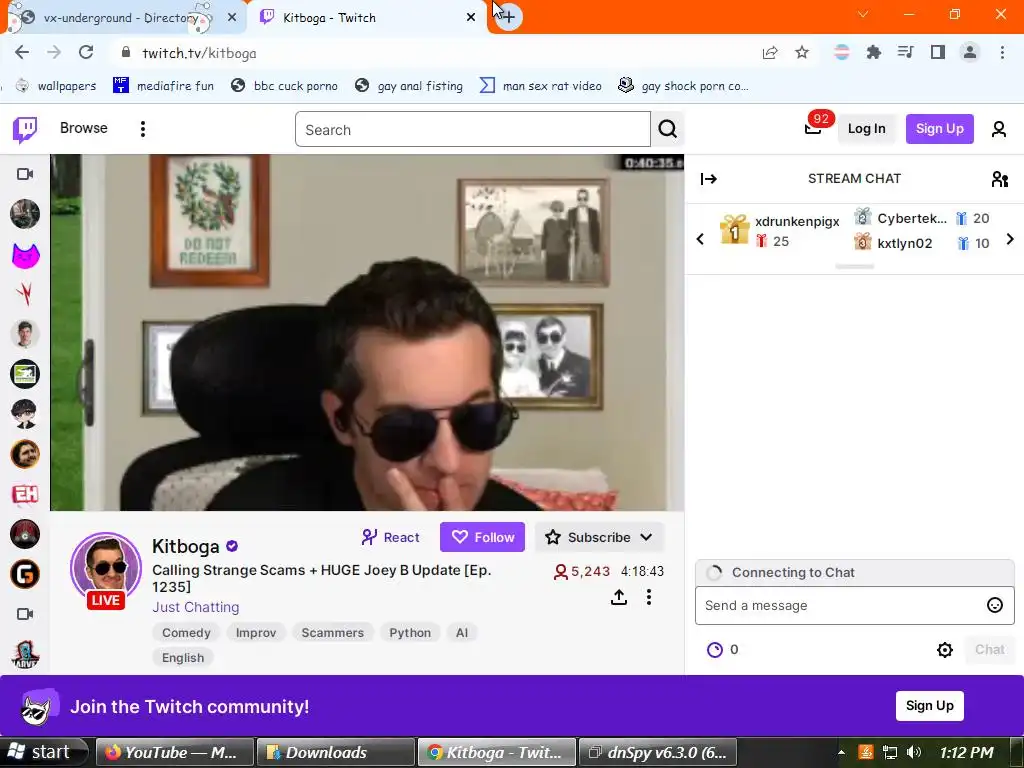
Task: Open the mediafire fun bookmark
Action: tap(163, 86)
